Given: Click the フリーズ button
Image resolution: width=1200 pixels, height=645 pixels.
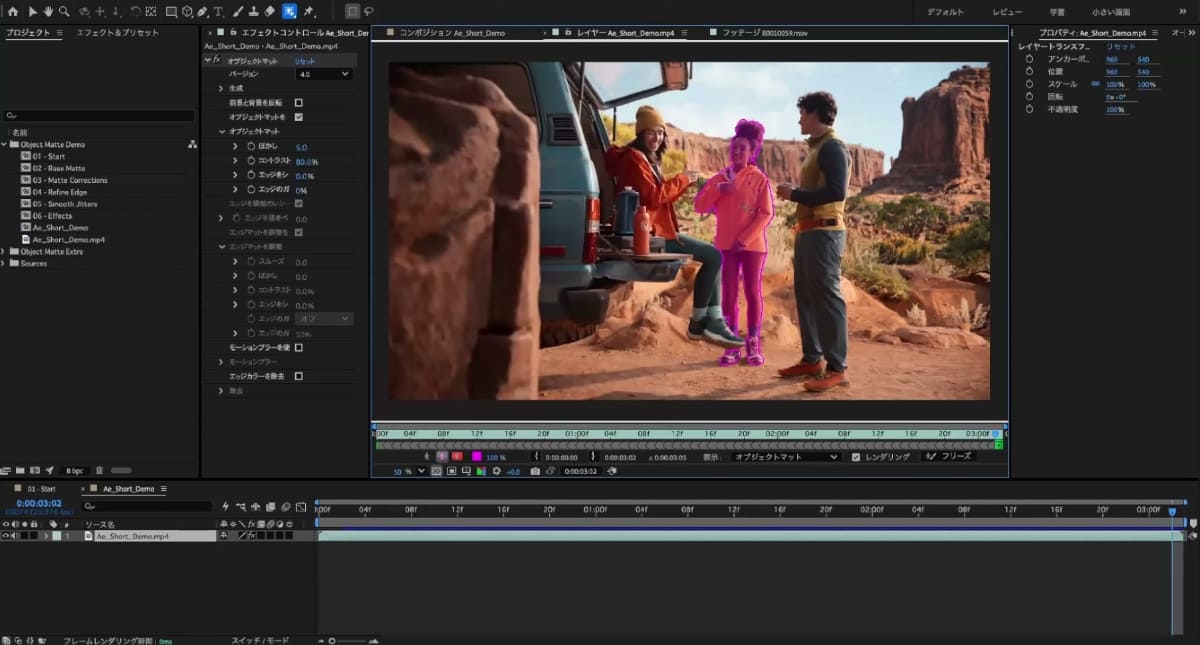Looking at the screenshot, I should (949, 457).
